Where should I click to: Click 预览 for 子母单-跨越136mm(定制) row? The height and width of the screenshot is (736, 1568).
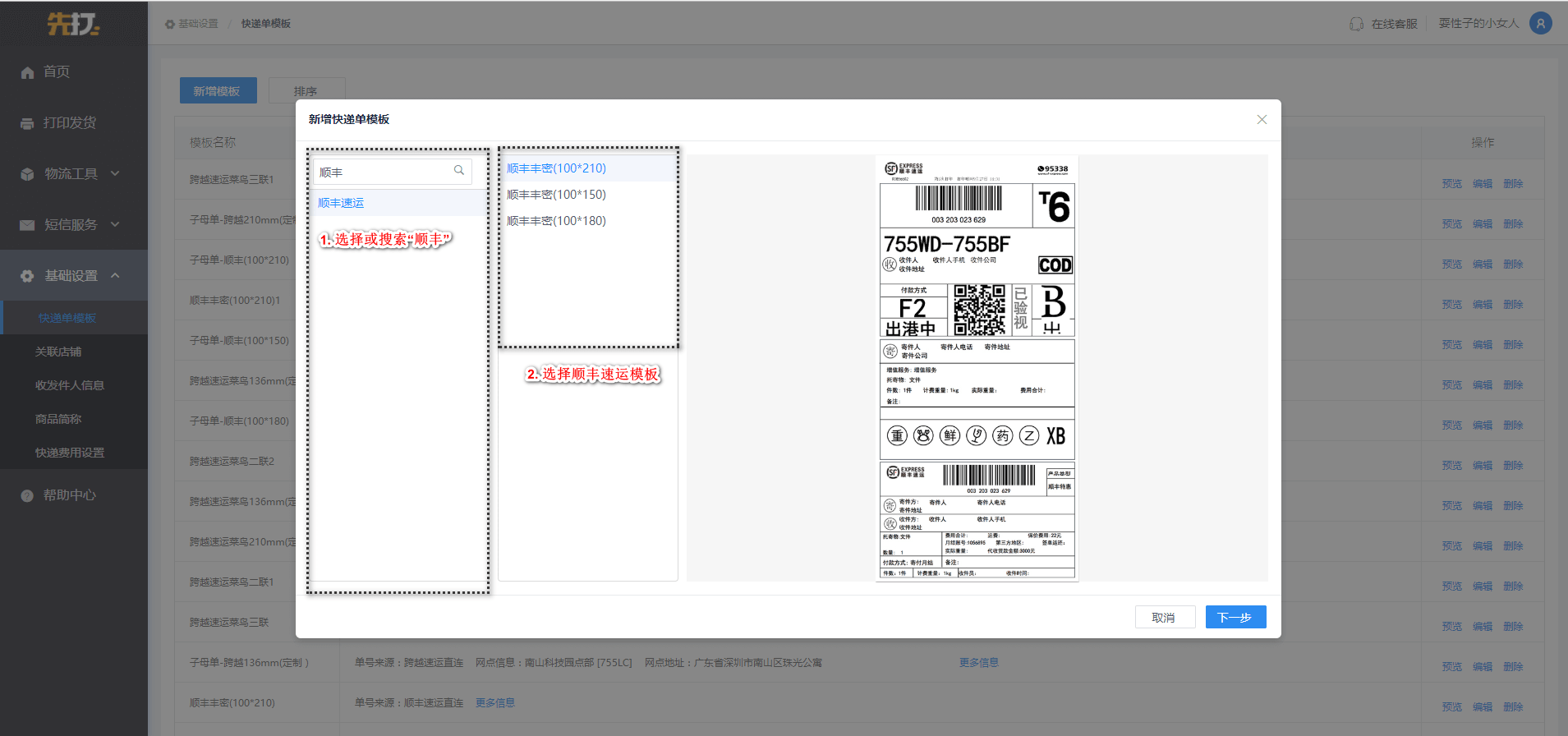(1451, 666)
